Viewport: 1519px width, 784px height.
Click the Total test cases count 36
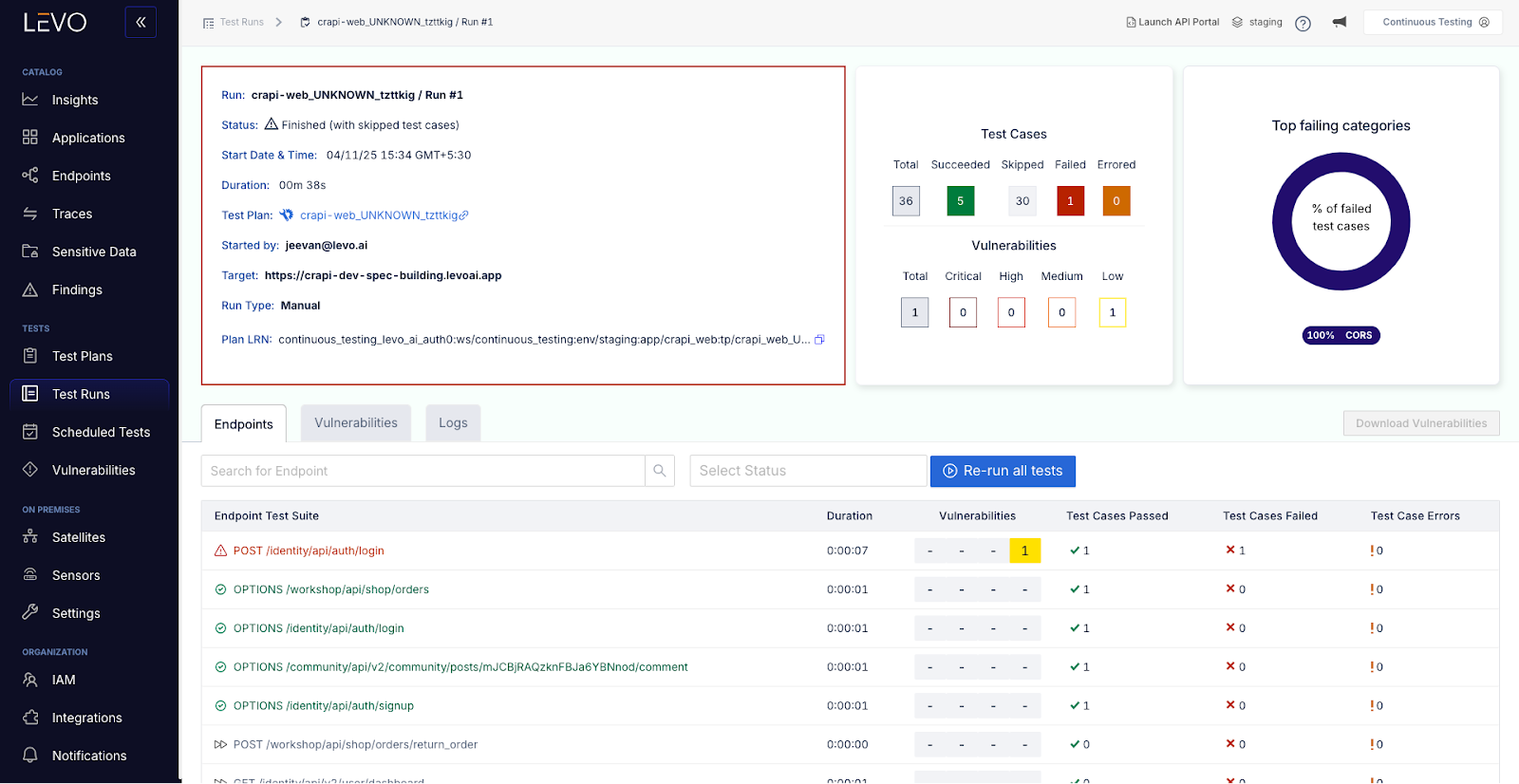(x=906, y=201)
